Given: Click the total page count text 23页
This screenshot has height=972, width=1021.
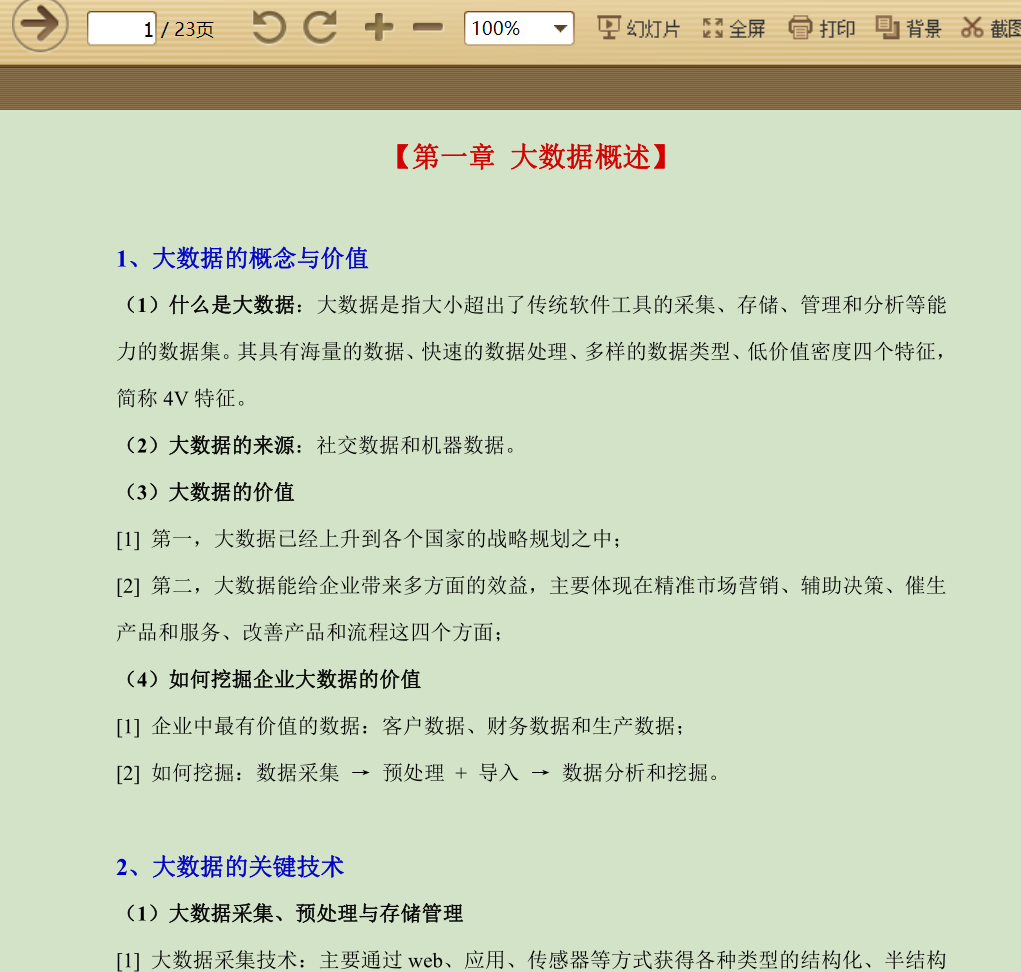Looking at the screenshot, I should coord(194,29).
